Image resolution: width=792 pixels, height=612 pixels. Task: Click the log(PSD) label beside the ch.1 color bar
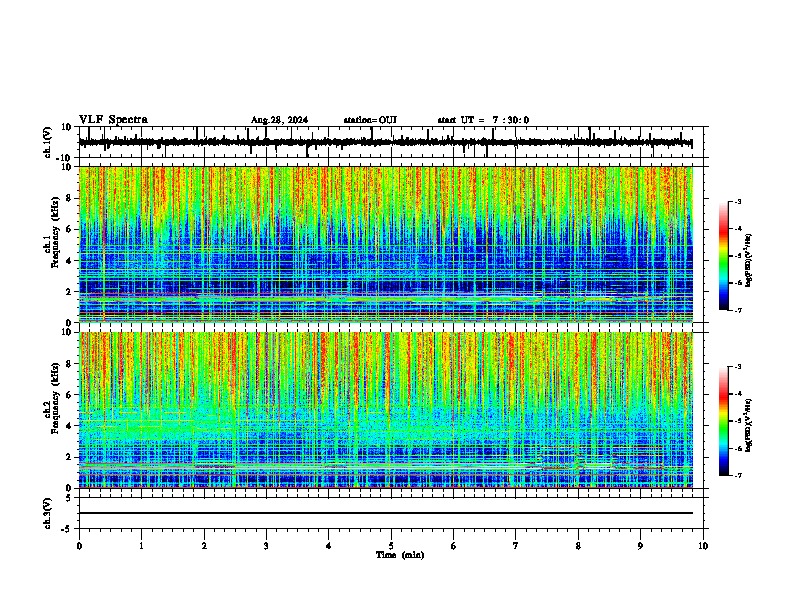748,261
